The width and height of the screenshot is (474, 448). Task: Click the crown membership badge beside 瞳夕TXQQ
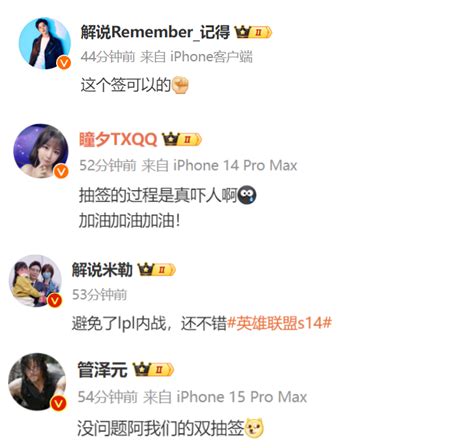point(182,139)
